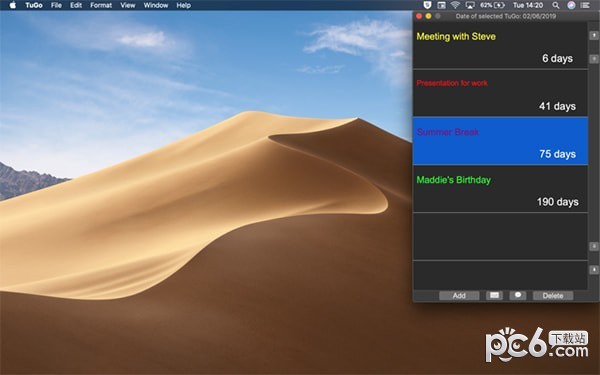Open the Format menu

pyautogui.click(x=101, y=5)
